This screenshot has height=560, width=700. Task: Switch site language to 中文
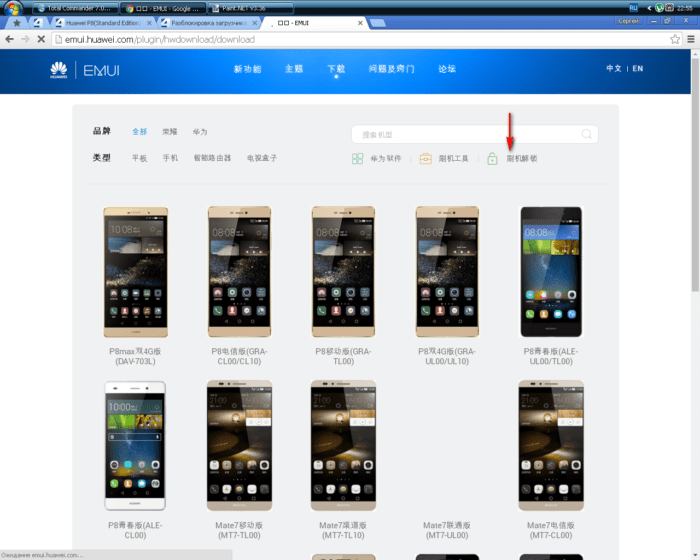(x=614, y=68)
